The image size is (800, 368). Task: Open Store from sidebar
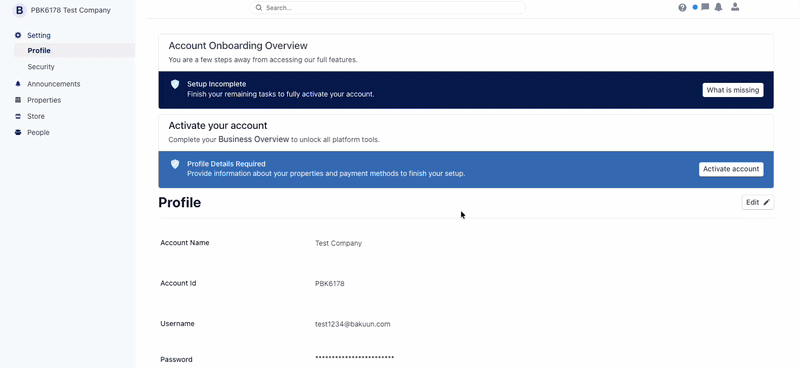(x=36, y=116)
